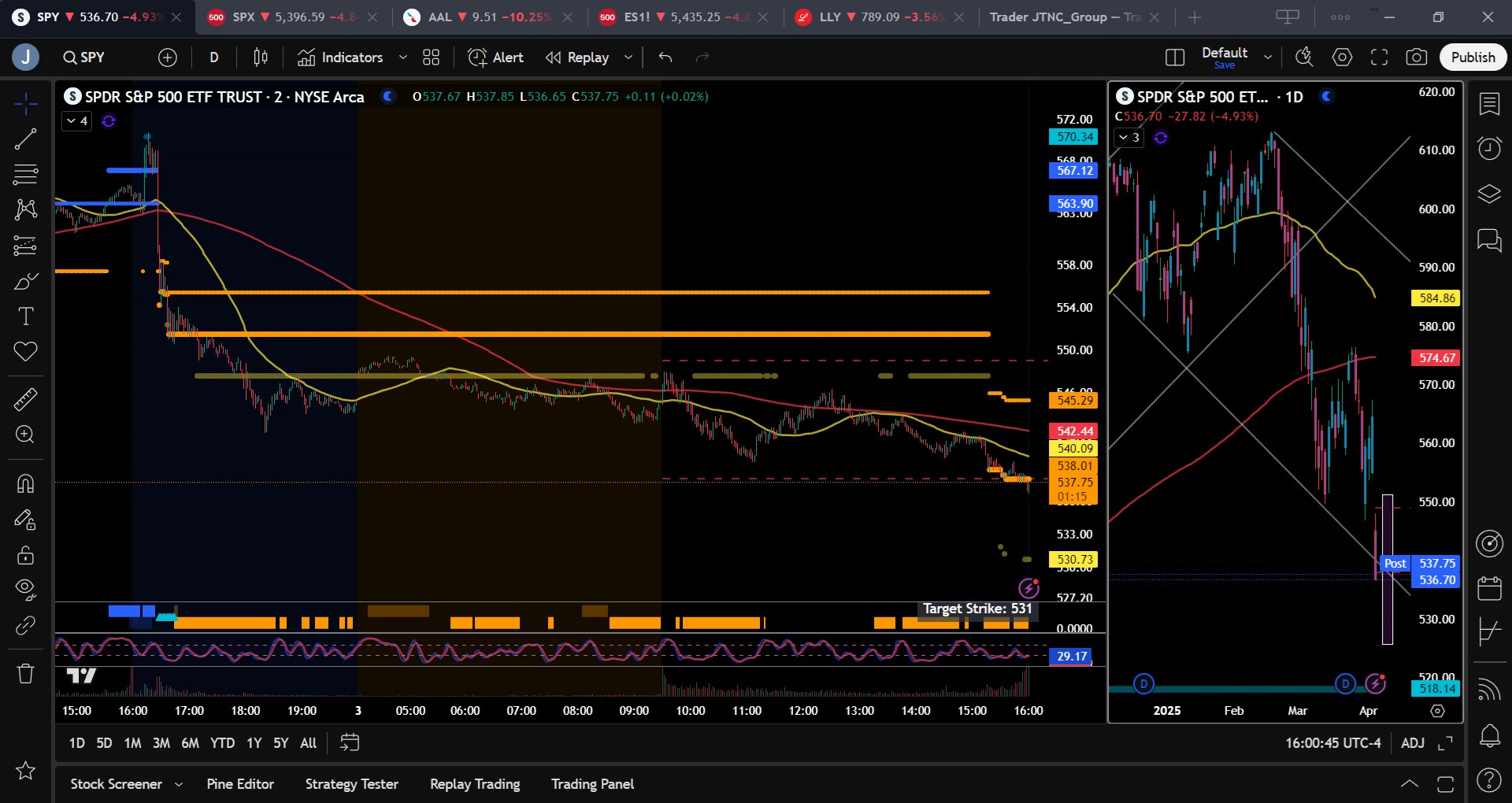Viewport: 1512px width, 803px height.
Task: Open candlestick chart style selector
Action: (261, 57)
